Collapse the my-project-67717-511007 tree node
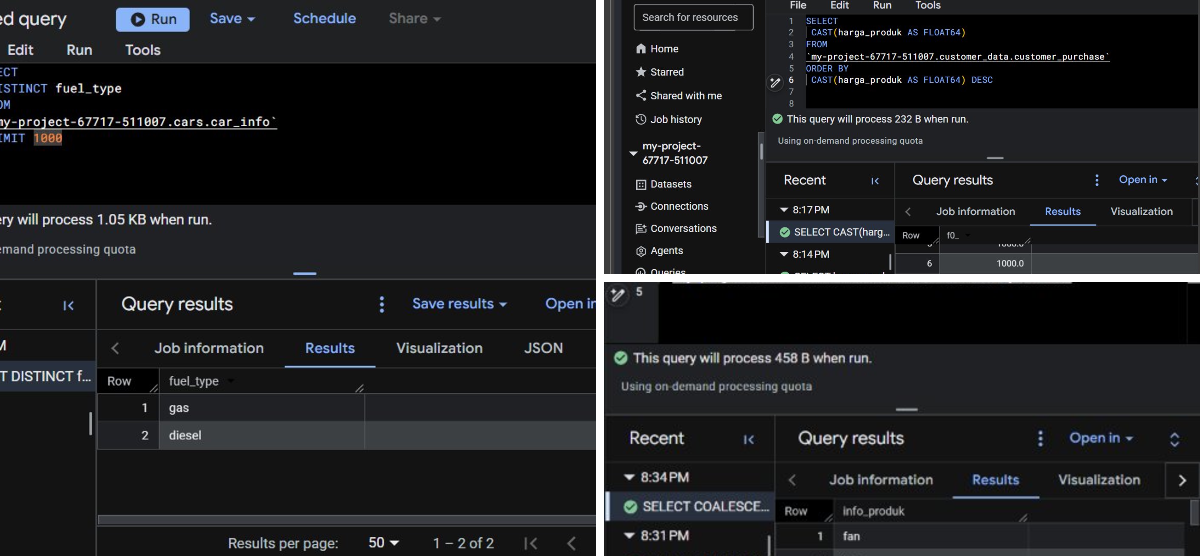 click(x=633, y=153)
